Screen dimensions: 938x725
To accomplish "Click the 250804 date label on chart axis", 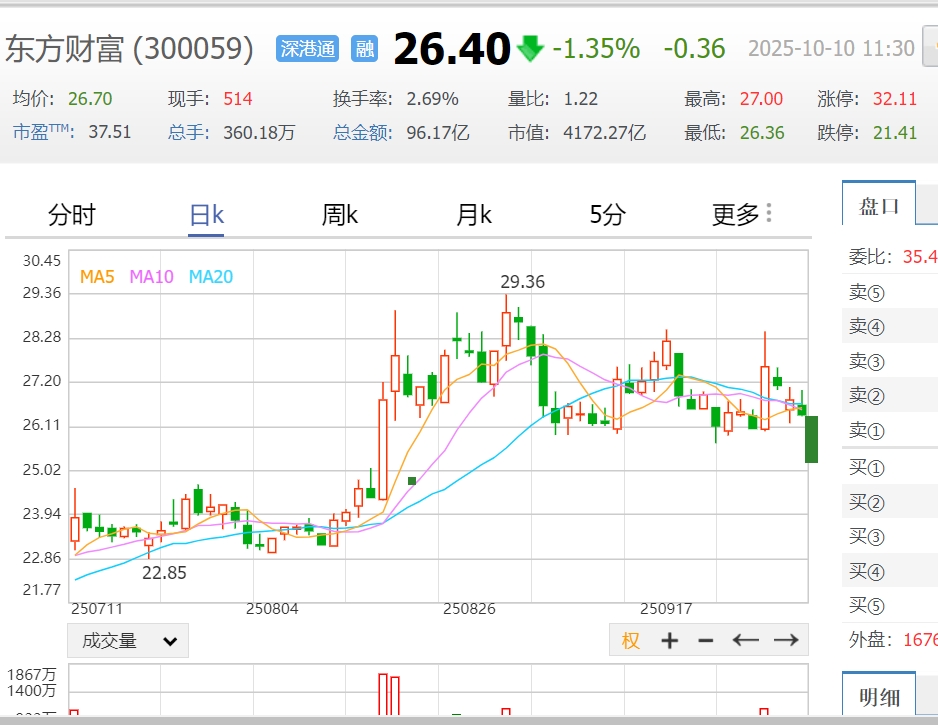I will click(x=272, y=609).
